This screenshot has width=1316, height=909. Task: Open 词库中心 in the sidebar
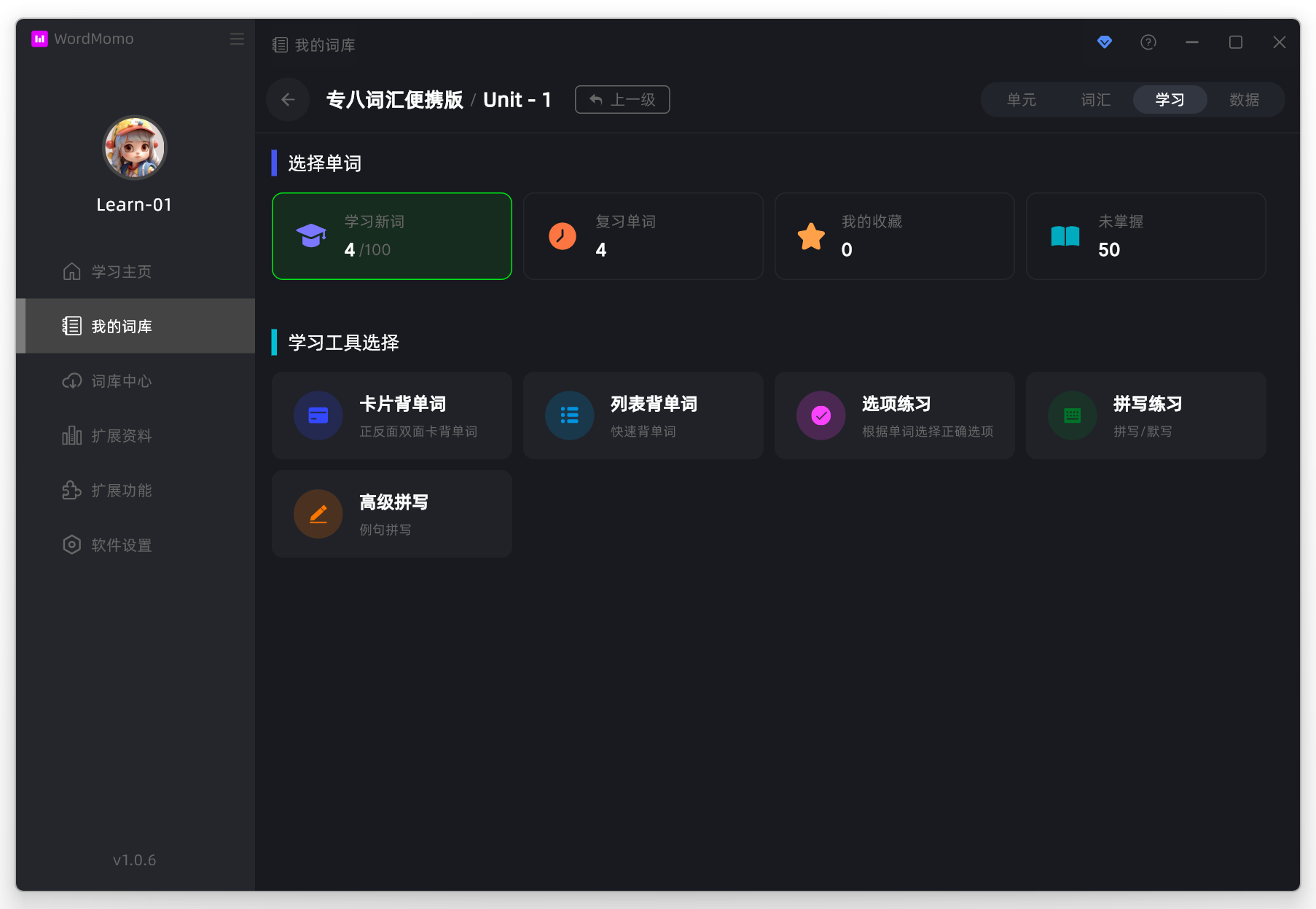(121, 381)
